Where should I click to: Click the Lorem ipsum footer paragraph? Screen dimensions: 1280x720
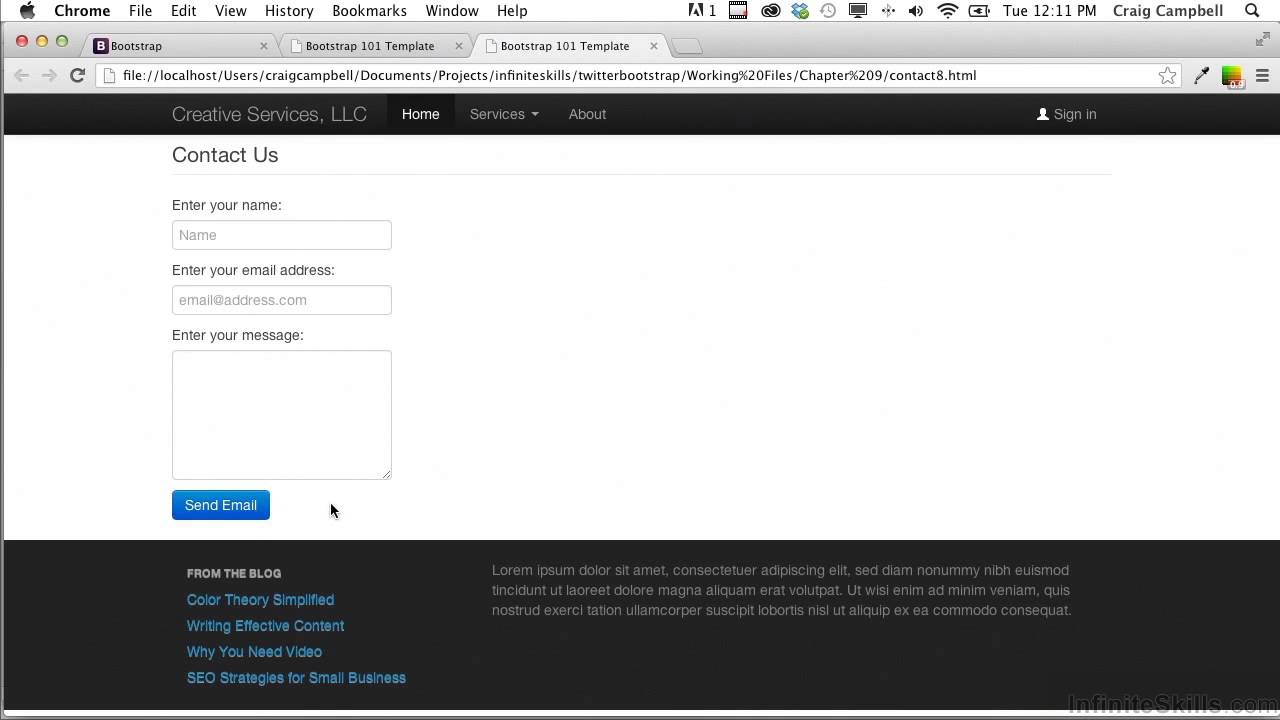(782, 590)
